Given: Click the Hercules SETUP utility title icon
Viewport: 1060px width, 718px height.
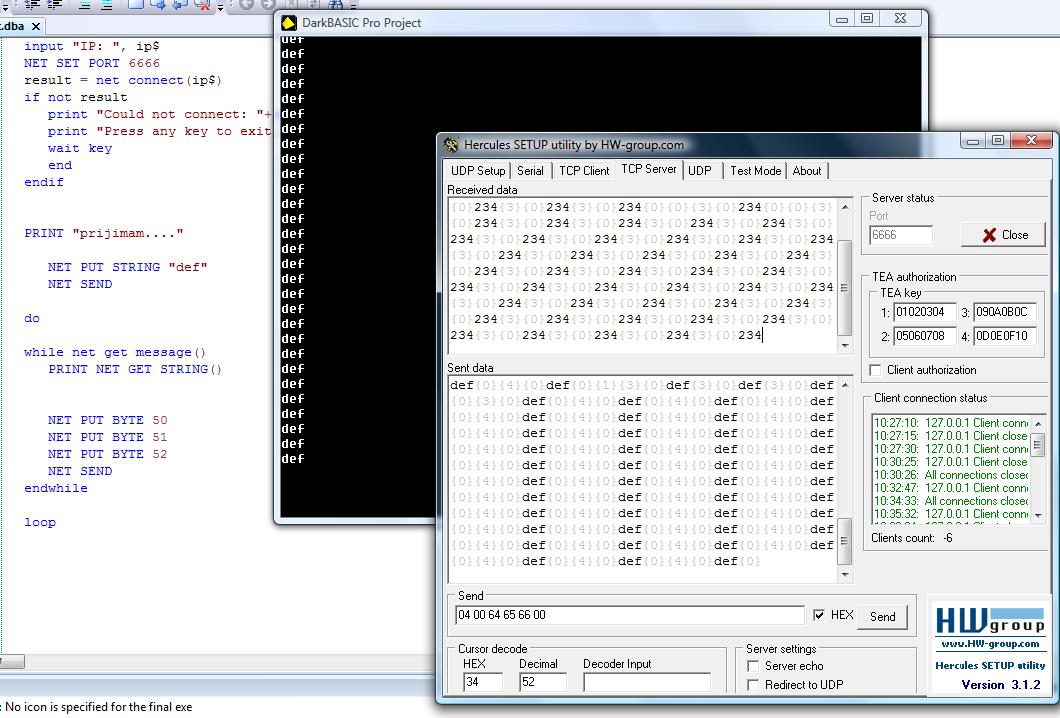Looking at the screenshot, I should (x=451, y=144).
